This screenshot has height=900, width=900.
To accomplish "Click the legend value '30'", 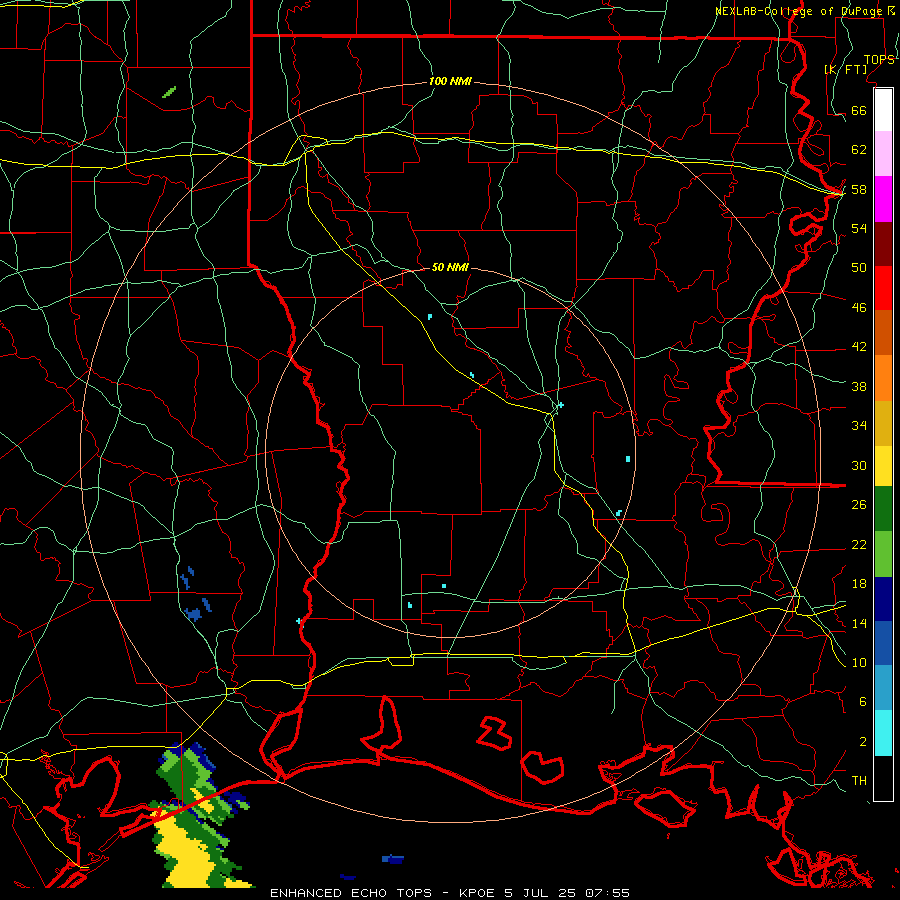I will [x=859, y=465].
